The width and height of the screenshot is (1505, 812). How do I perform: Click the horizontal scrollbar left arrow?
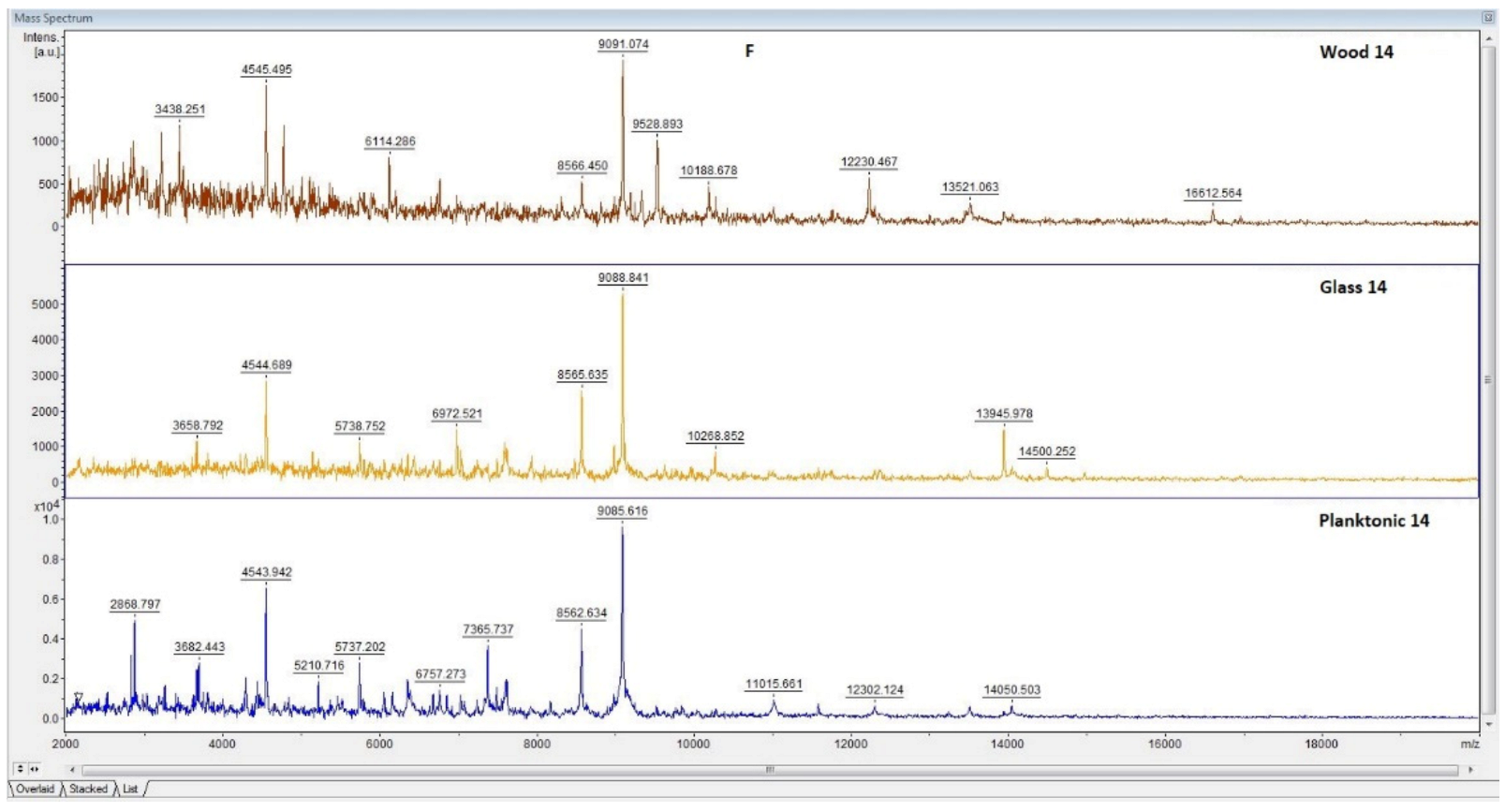72,770
